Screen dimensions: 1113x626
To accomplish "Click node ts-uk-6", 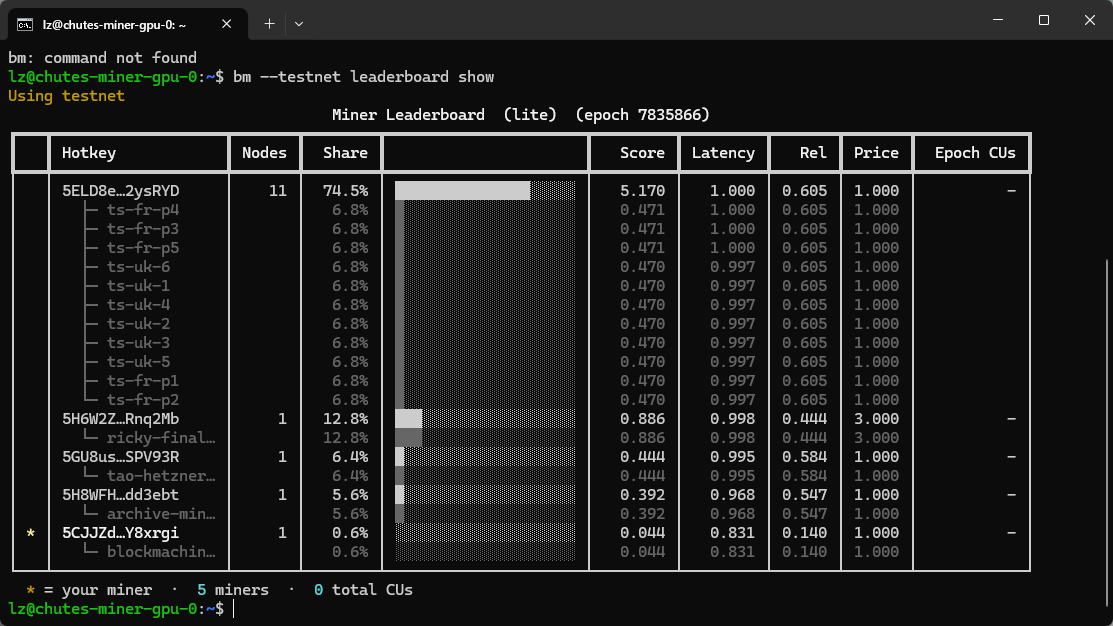I will point(138,267).
